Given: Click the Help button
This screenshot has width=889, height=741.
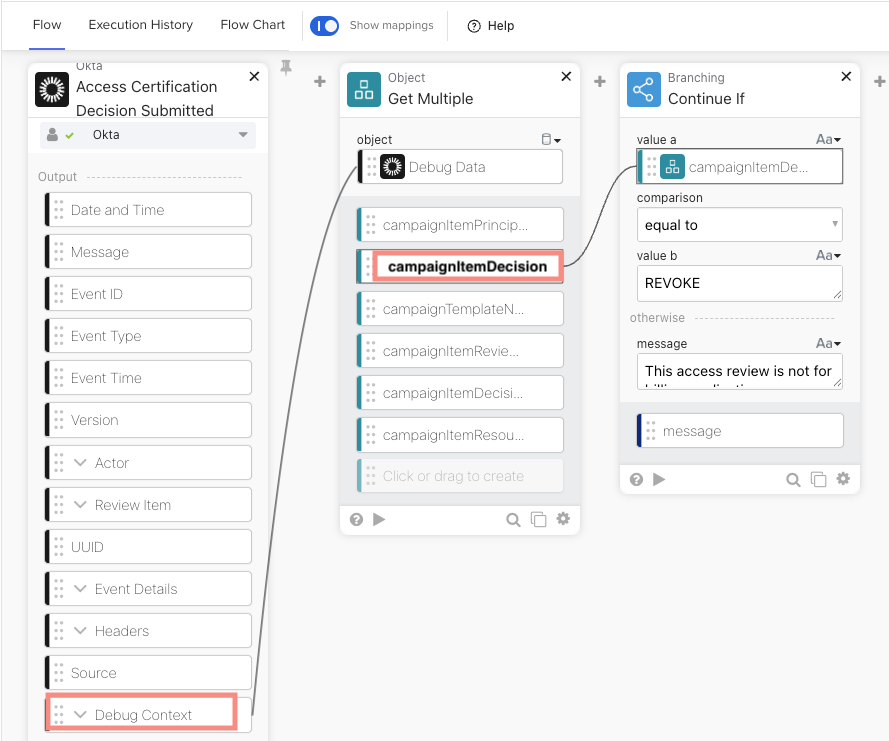Looking at the screenshot, I should [490, 26].
